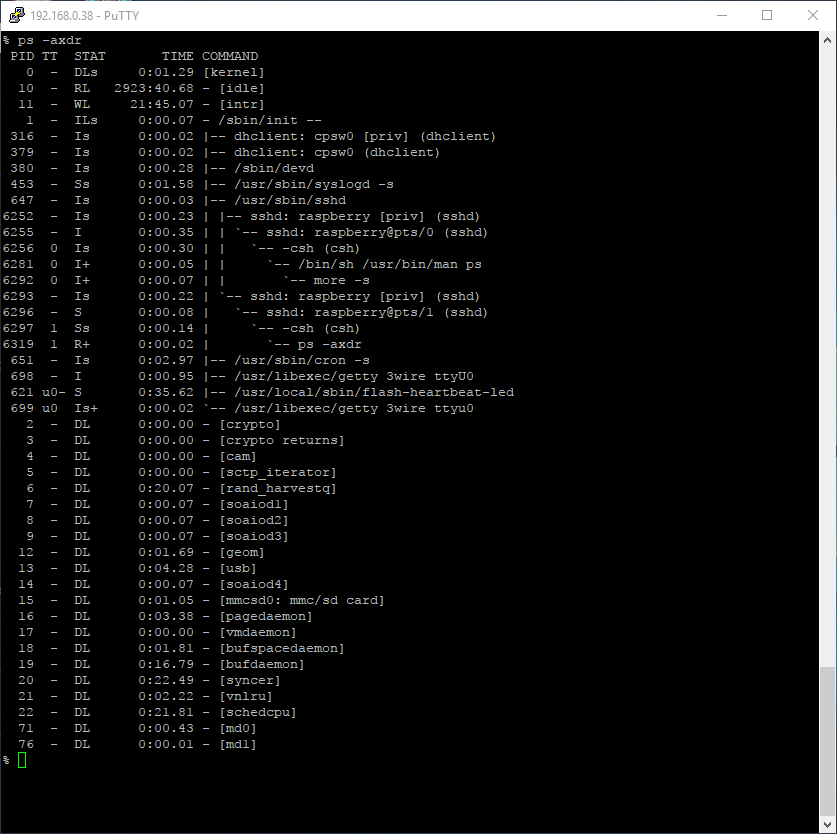Click the '[idle]' process entry

pos(242,88)
